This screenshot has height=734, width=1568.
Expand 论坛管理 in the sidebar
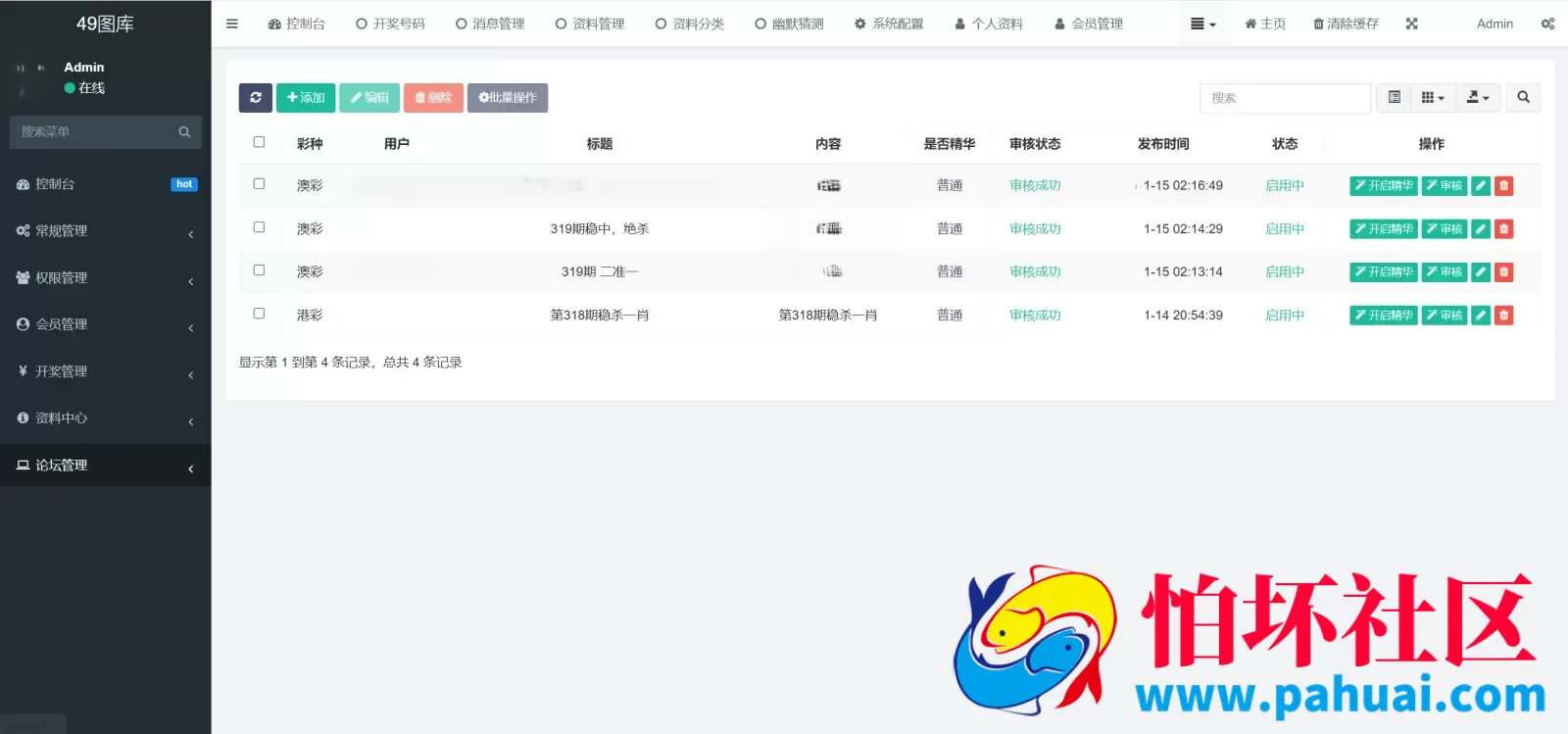pos(105,465)
